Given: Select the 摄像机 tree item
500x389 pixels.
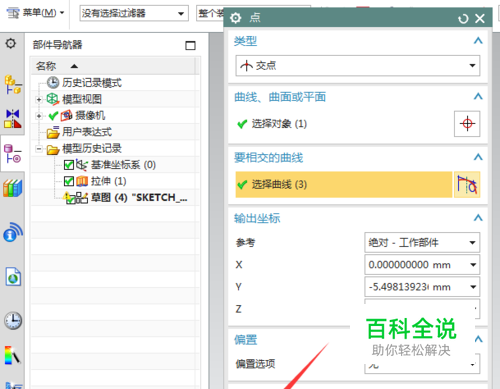Looking at the screenshot, I should [90, 115].
